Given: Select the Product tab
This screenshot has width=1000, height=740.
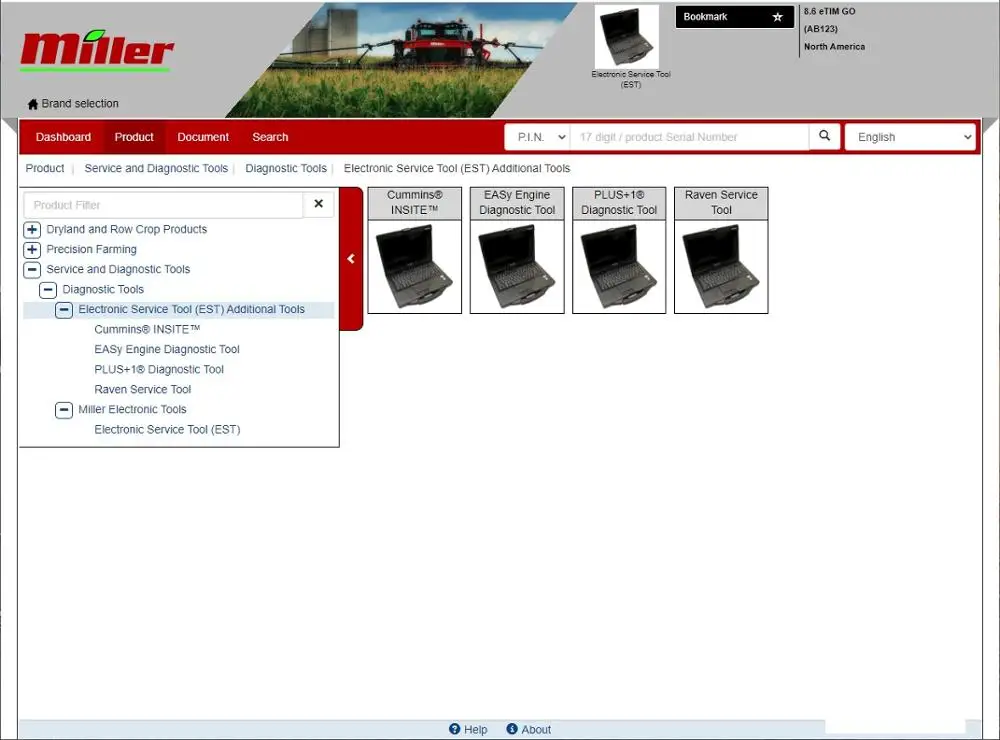Looking at the screenshot, I should coord(134,137).
